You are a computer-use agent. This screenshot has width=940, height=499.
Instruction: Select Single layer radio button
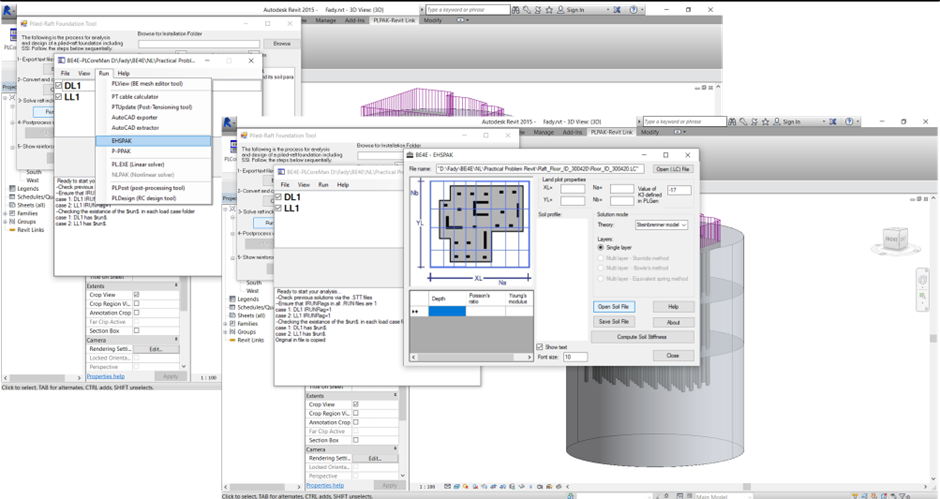point(601,247)
